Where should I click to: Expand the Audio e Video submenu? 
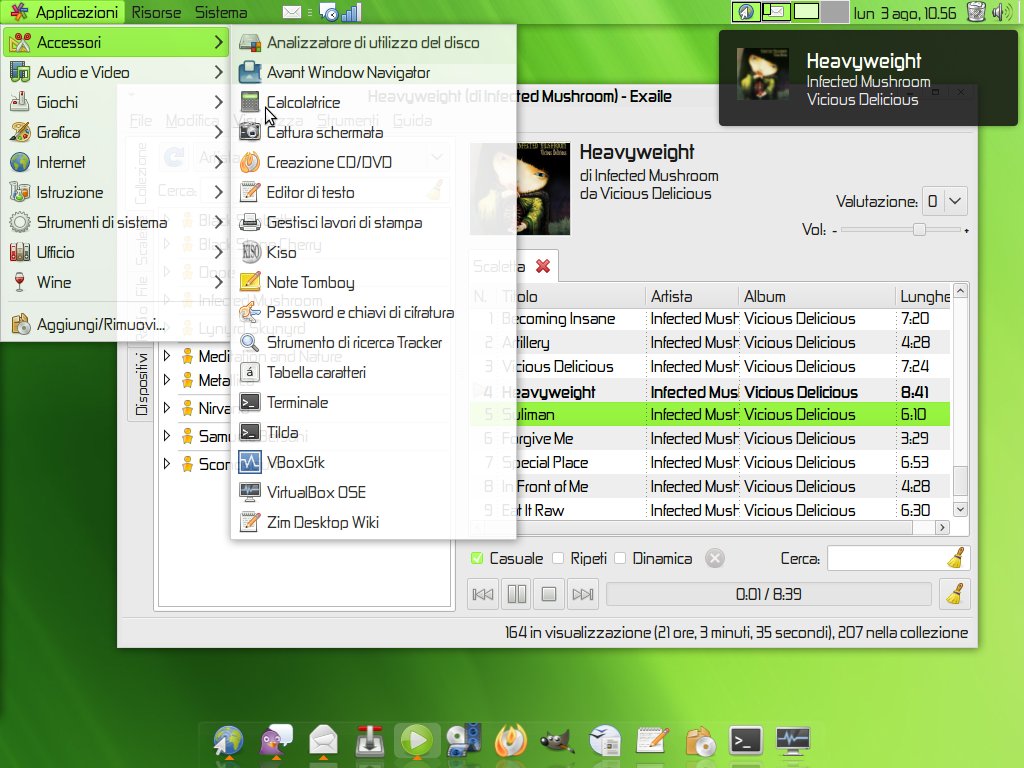point(115,72)
